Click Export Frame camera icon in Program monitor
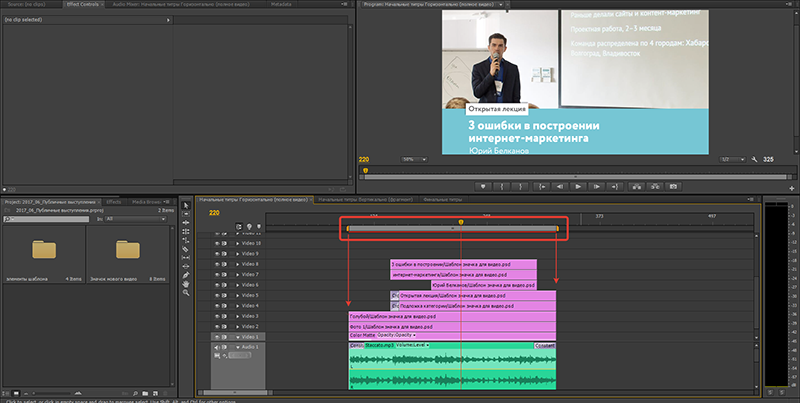 [675, 185]
